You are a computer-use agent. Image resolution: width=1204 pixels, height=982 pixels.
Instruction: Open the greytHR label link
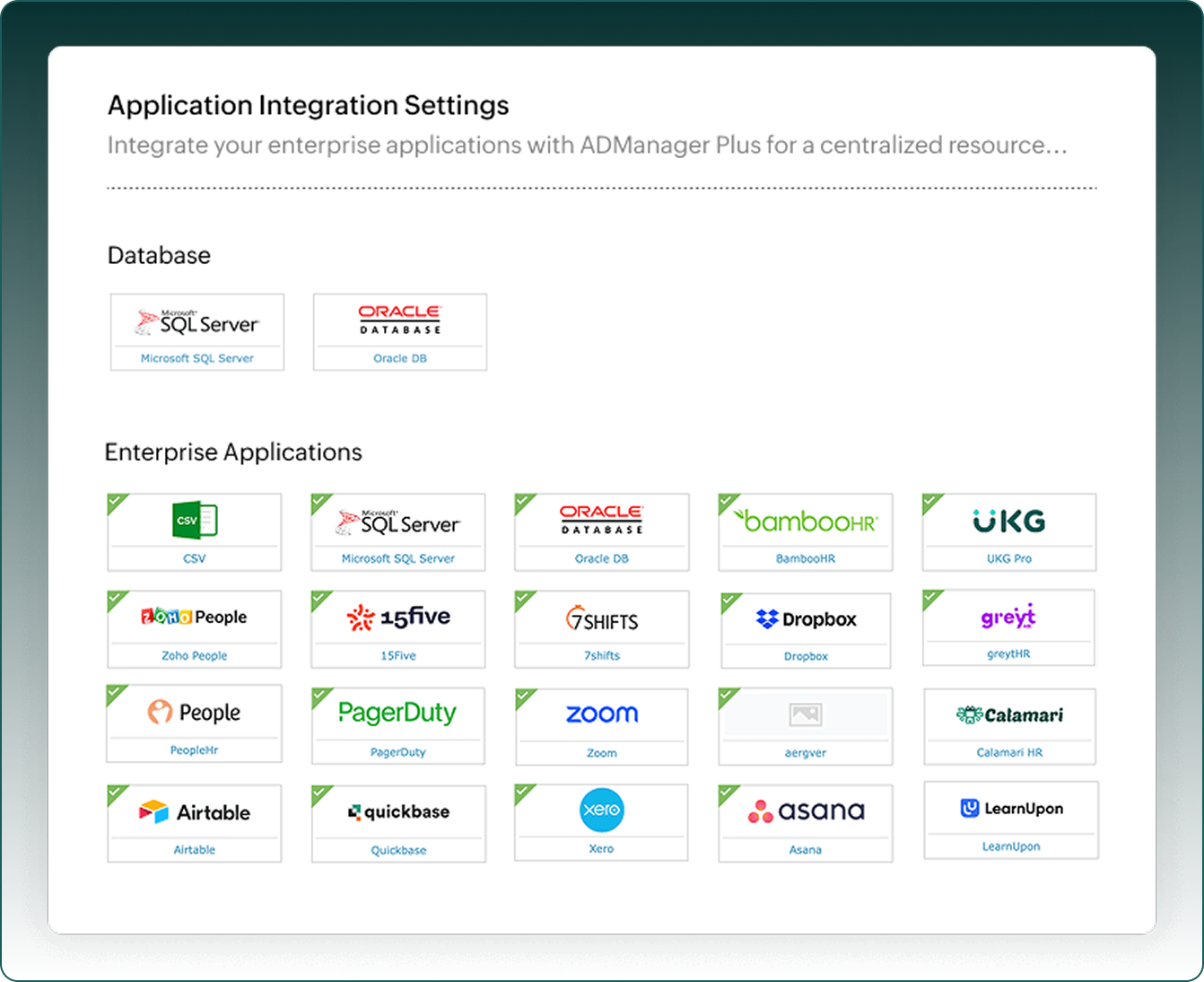[1008, 653]
